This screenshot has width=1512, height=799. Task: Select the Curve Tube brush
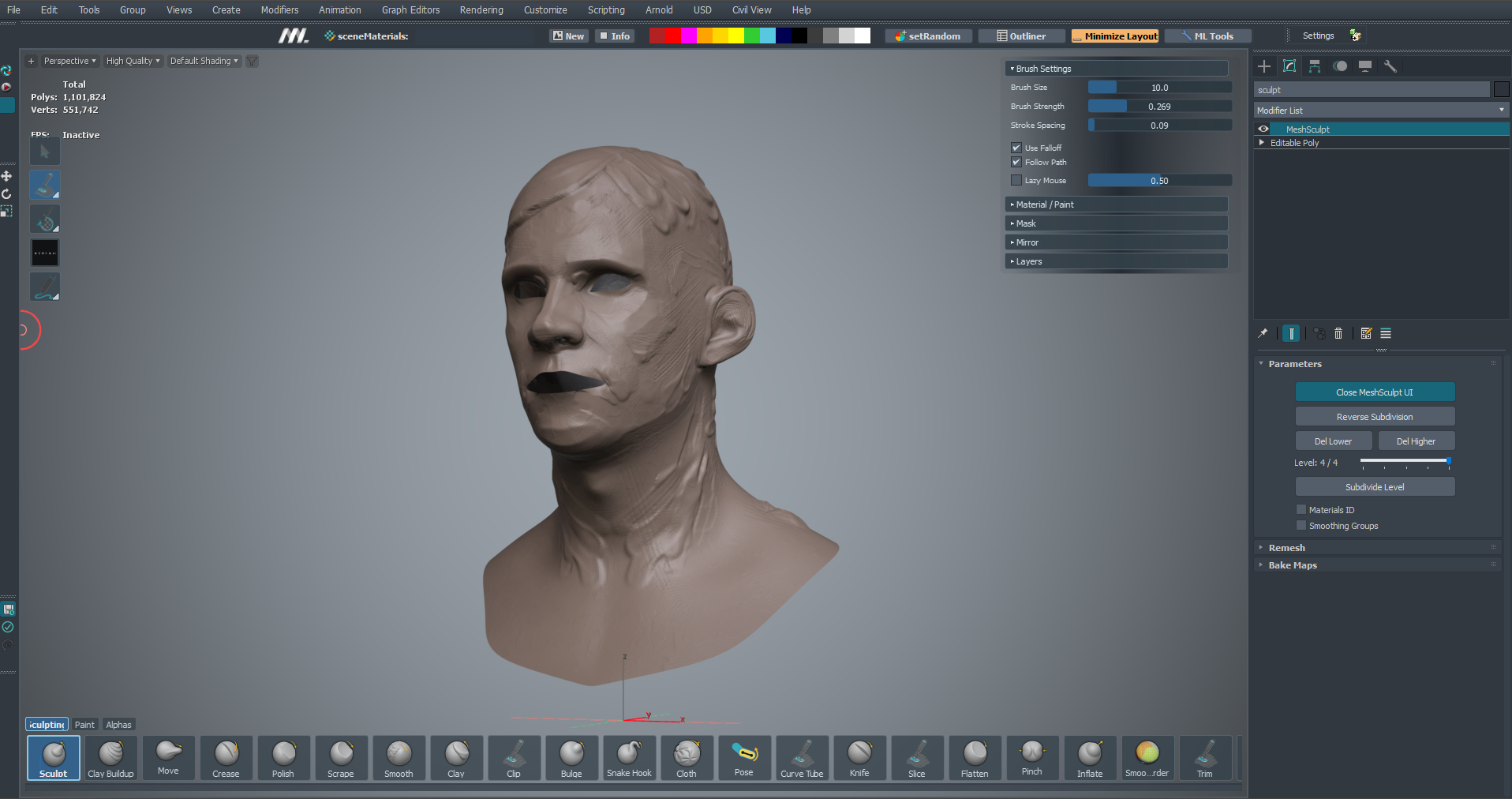point(802,758)
